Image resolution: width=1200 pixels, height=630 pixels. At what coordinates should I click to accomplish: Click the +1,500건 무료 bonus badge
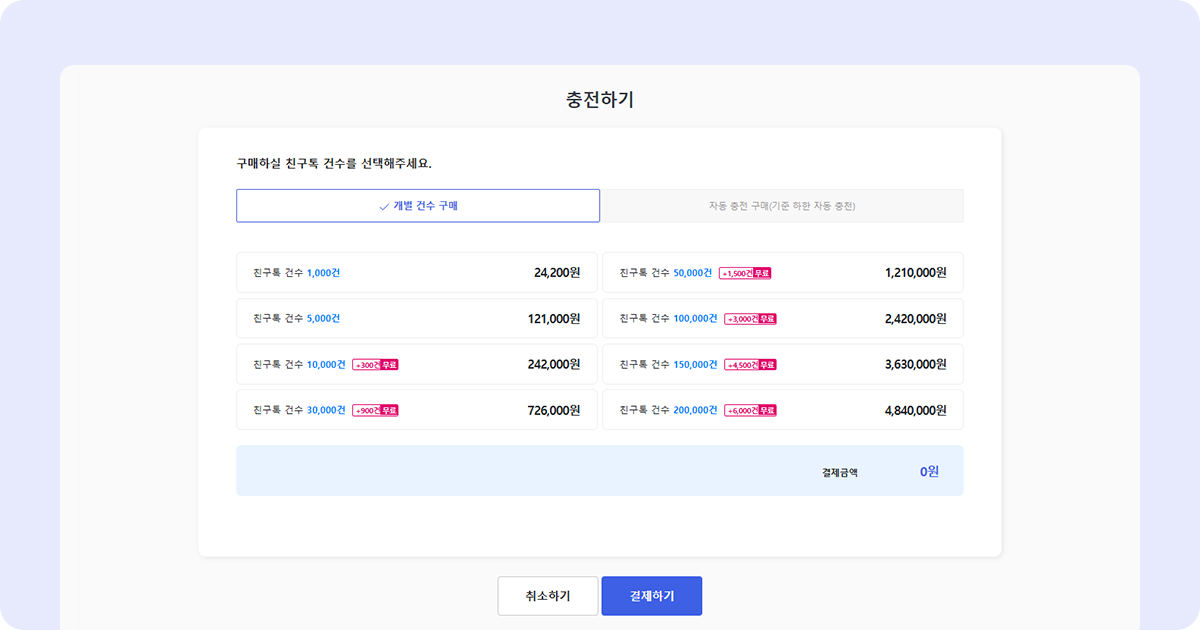coord(745,273)
